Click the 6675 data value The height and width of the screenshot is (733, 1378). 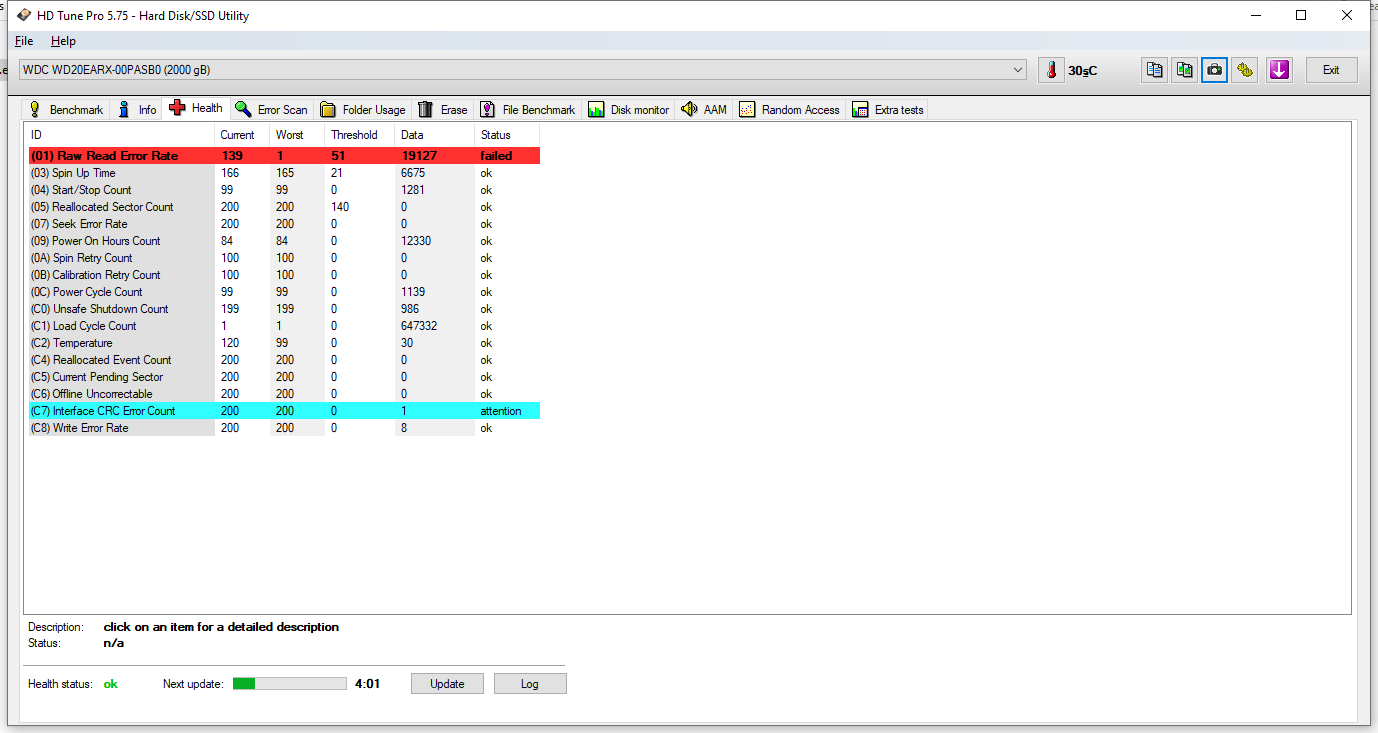[x=413, y=173]
